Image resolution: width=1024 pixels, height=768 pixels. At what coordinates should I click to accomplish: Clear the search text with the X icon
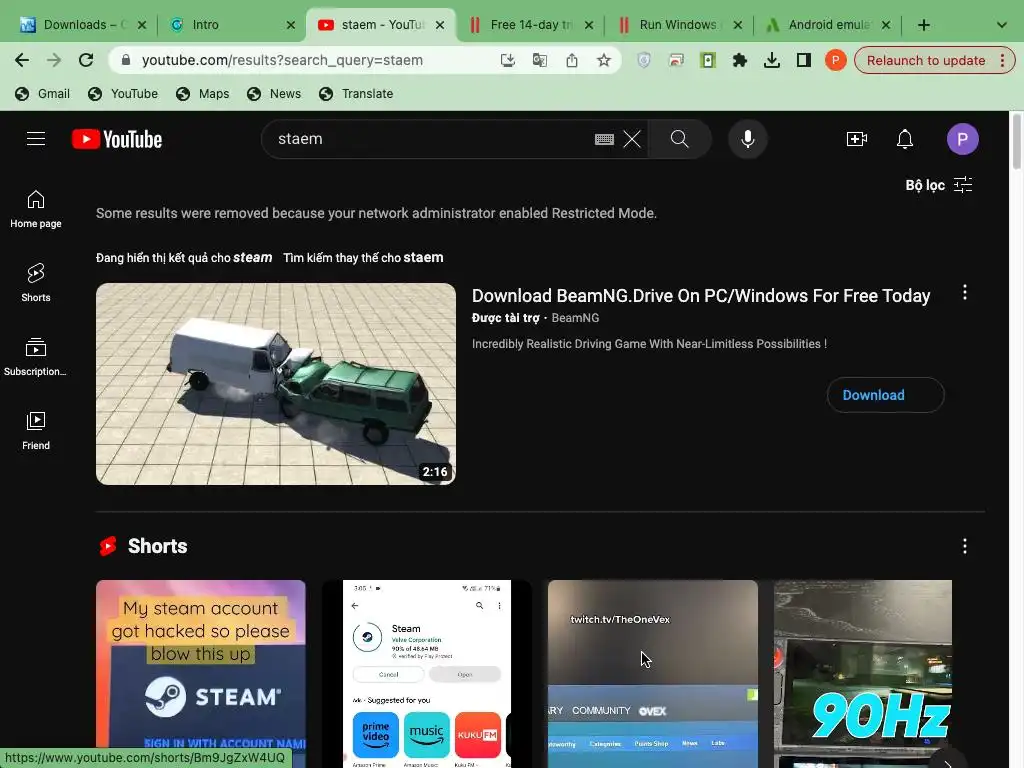click(632, 139)
